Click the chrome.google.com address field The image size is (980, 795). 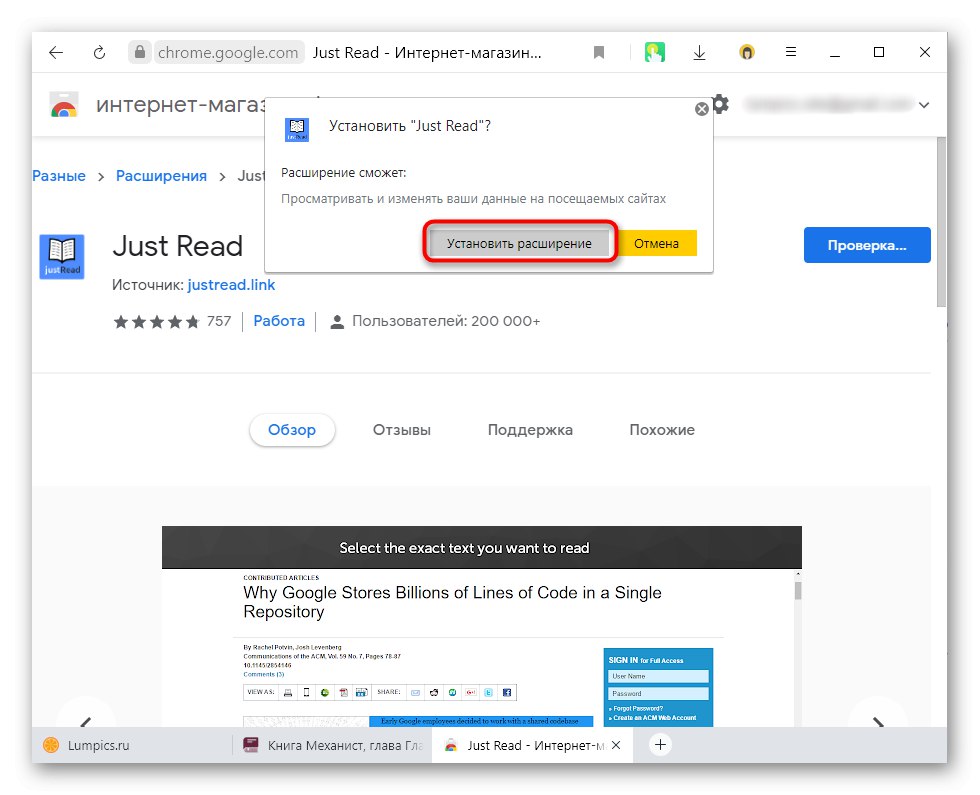point(228,52)
